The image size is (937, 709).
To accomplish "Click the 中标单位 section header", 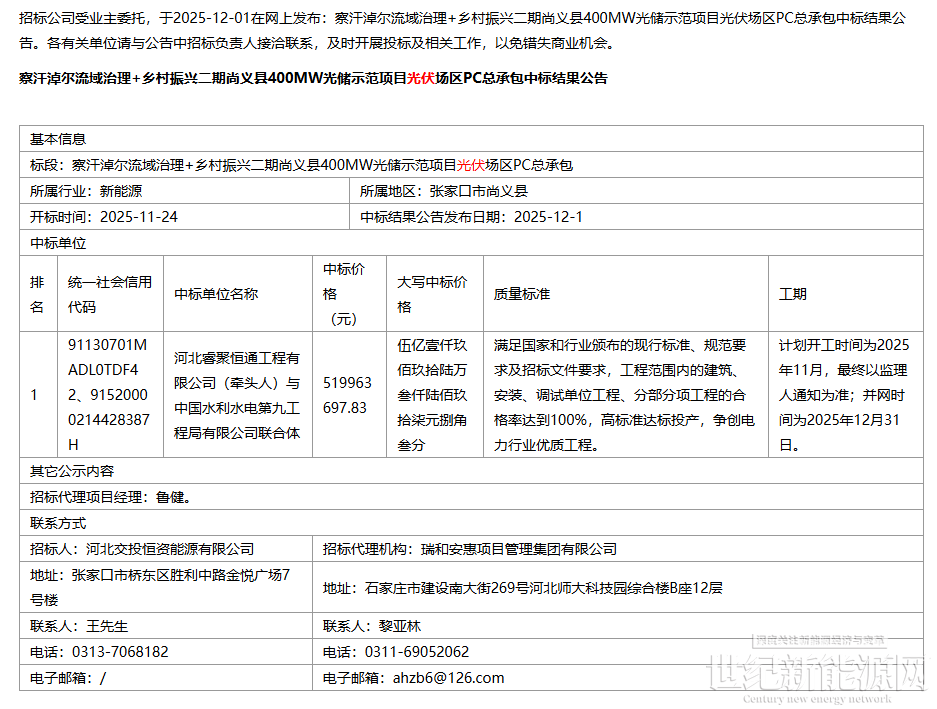I will 58,243.
